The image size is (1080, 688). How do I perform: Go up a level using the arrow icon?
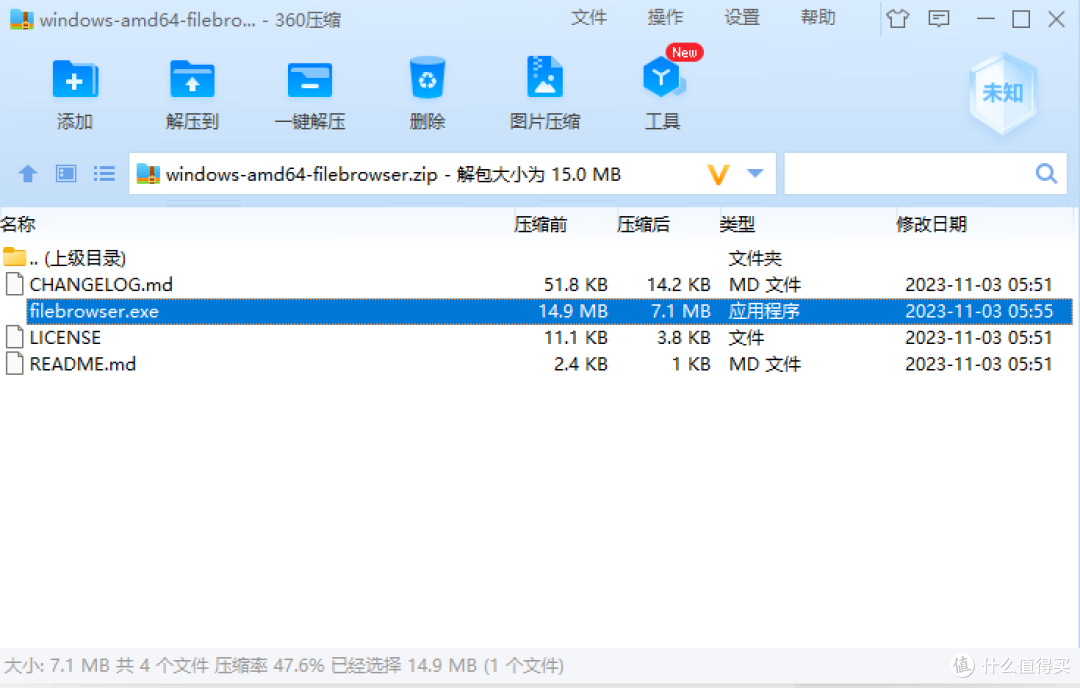(27, 173)
